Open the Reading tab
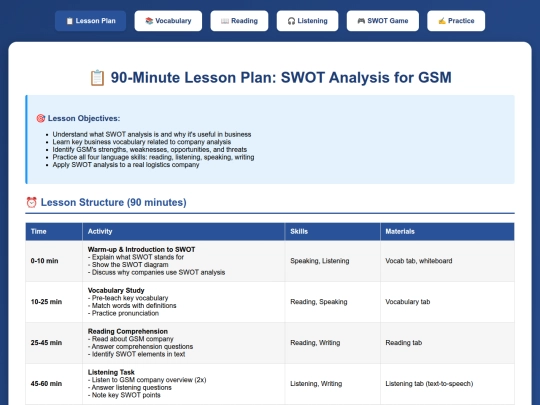 click(x=239, y=21)
